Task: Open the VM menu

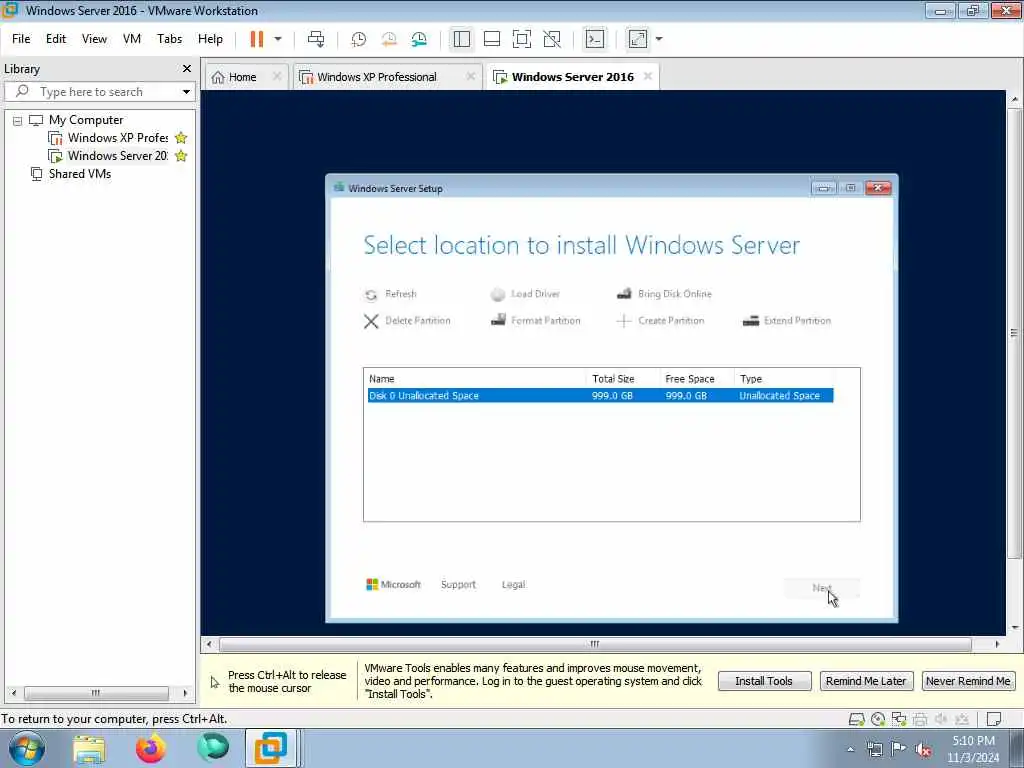Action: [132, 39]
